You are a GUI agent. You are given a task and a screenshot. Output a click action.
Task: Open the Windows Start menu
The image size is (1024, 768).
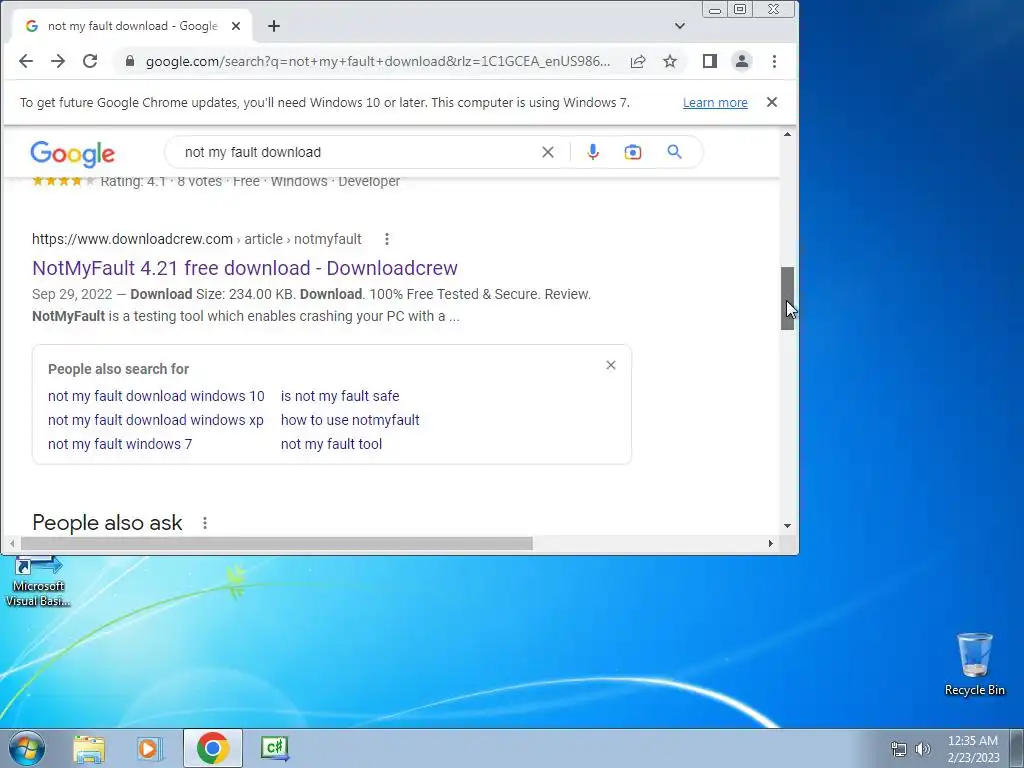[x=26, y=748]
